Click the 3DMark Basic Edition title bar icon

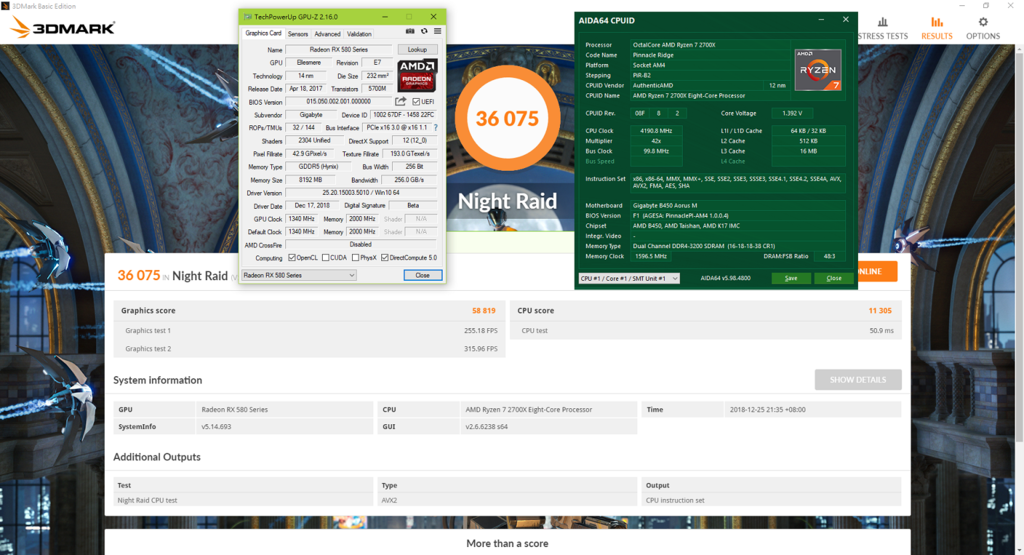click(x=5, y=5)
